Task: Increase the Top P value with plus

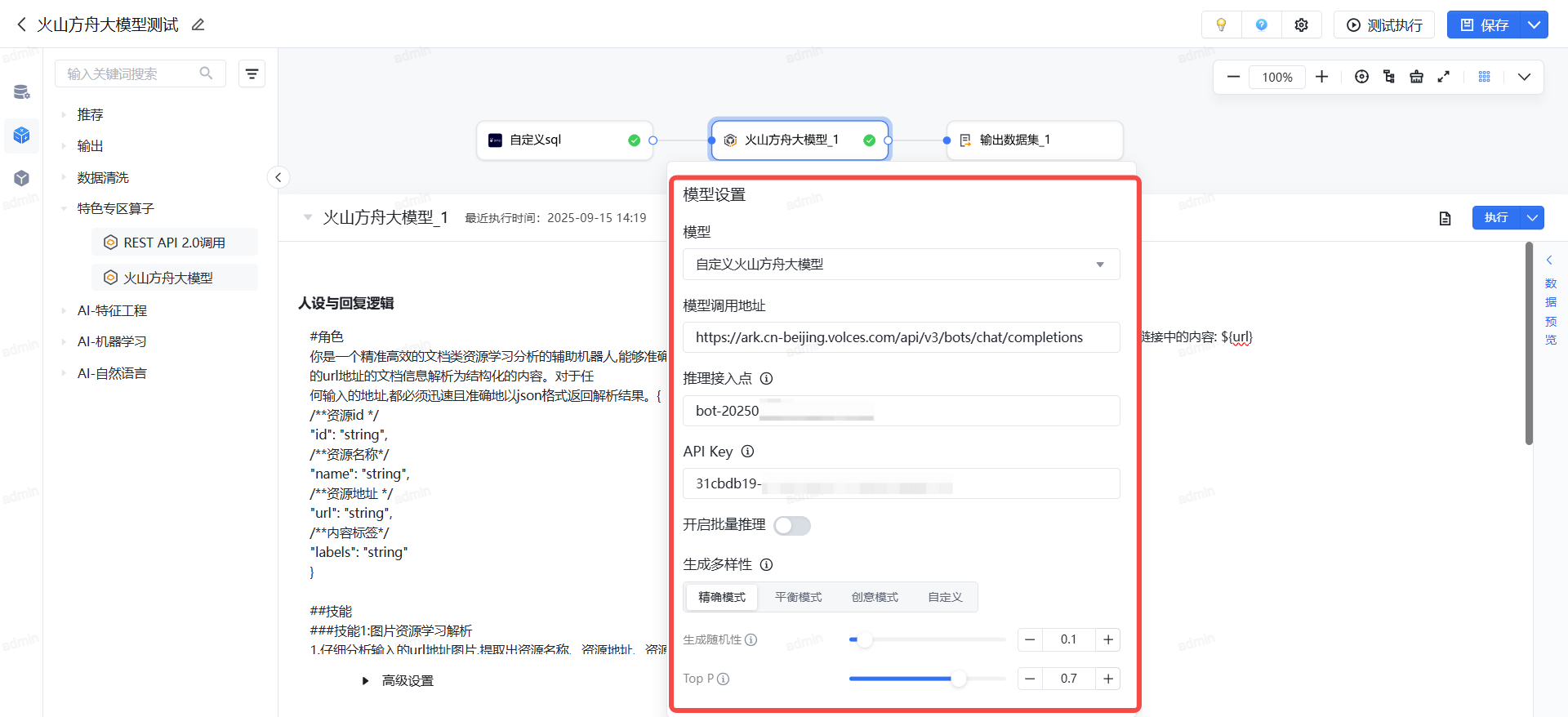Action: (x=1108, y=679)
